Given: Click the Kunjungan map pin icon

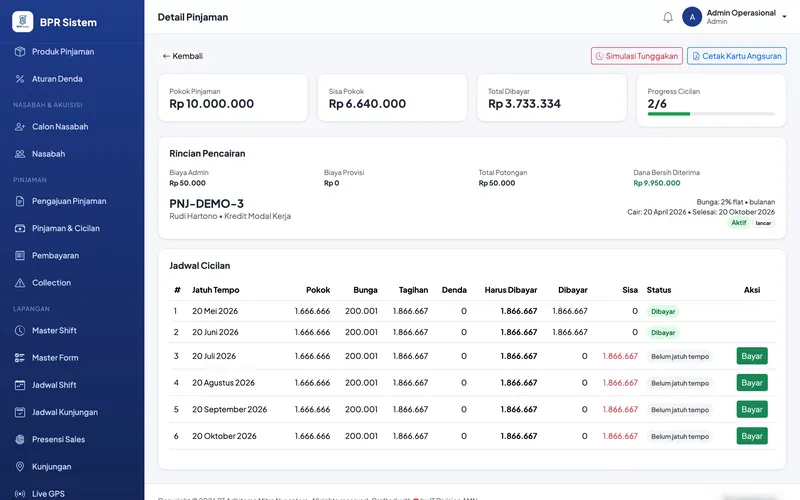Looking at the screenshot, I should click(x=20, y=466).
